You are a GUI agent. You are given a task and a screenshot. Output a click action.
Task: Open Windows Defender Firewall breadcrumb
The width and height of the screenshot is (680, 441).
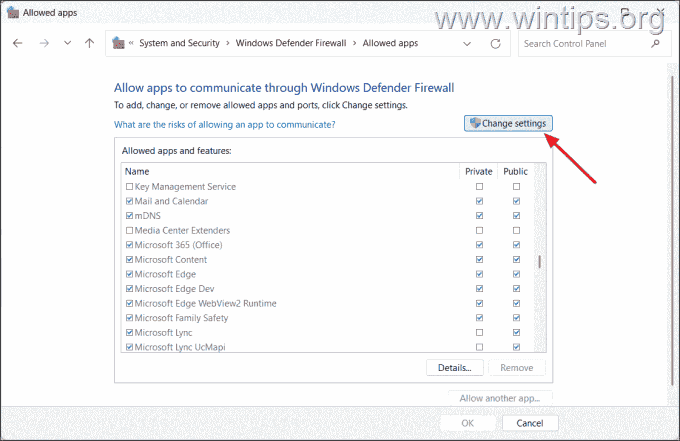291,43
